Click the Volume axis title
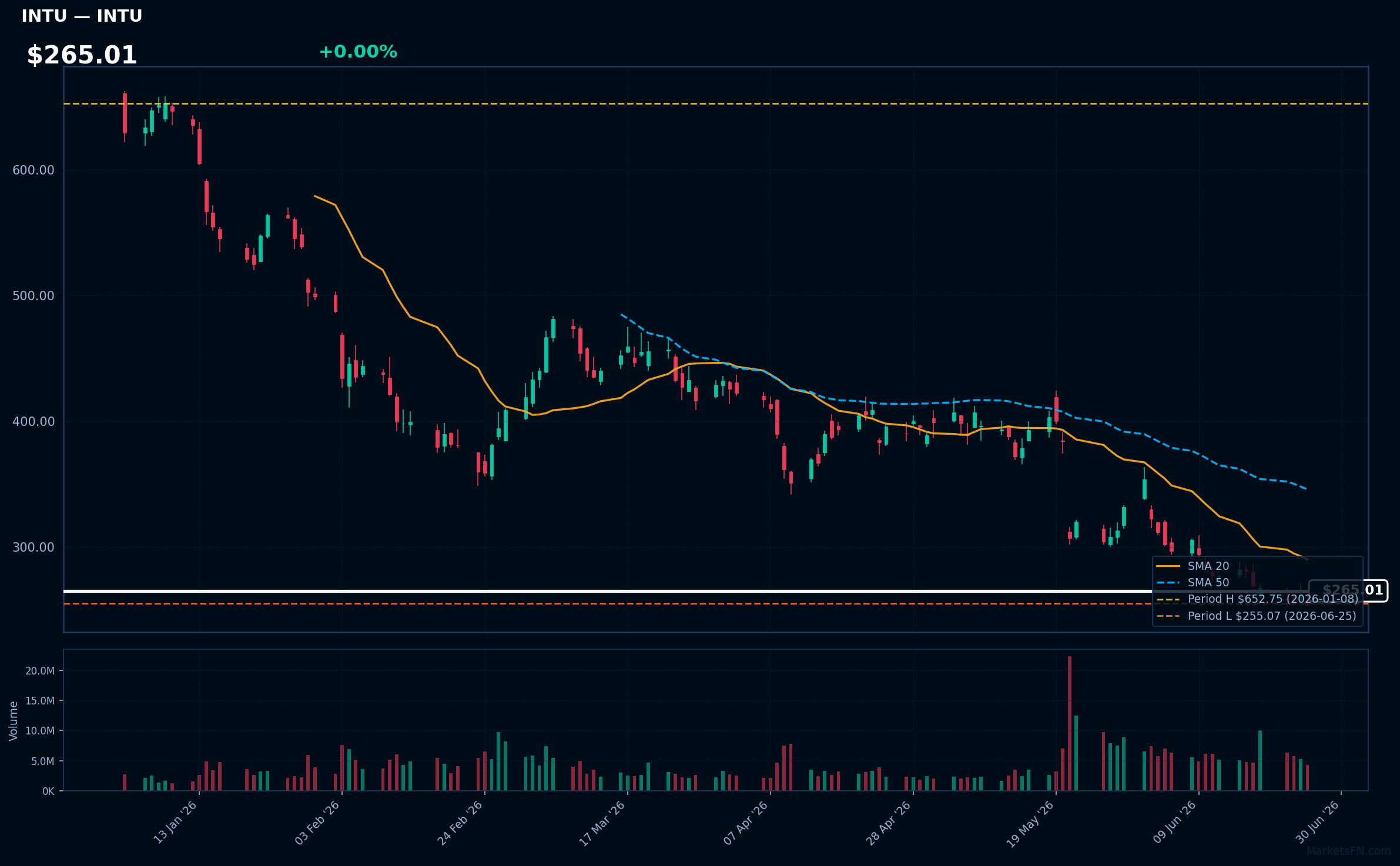Viewport: 1400px width, 866px height. (14, 721)
